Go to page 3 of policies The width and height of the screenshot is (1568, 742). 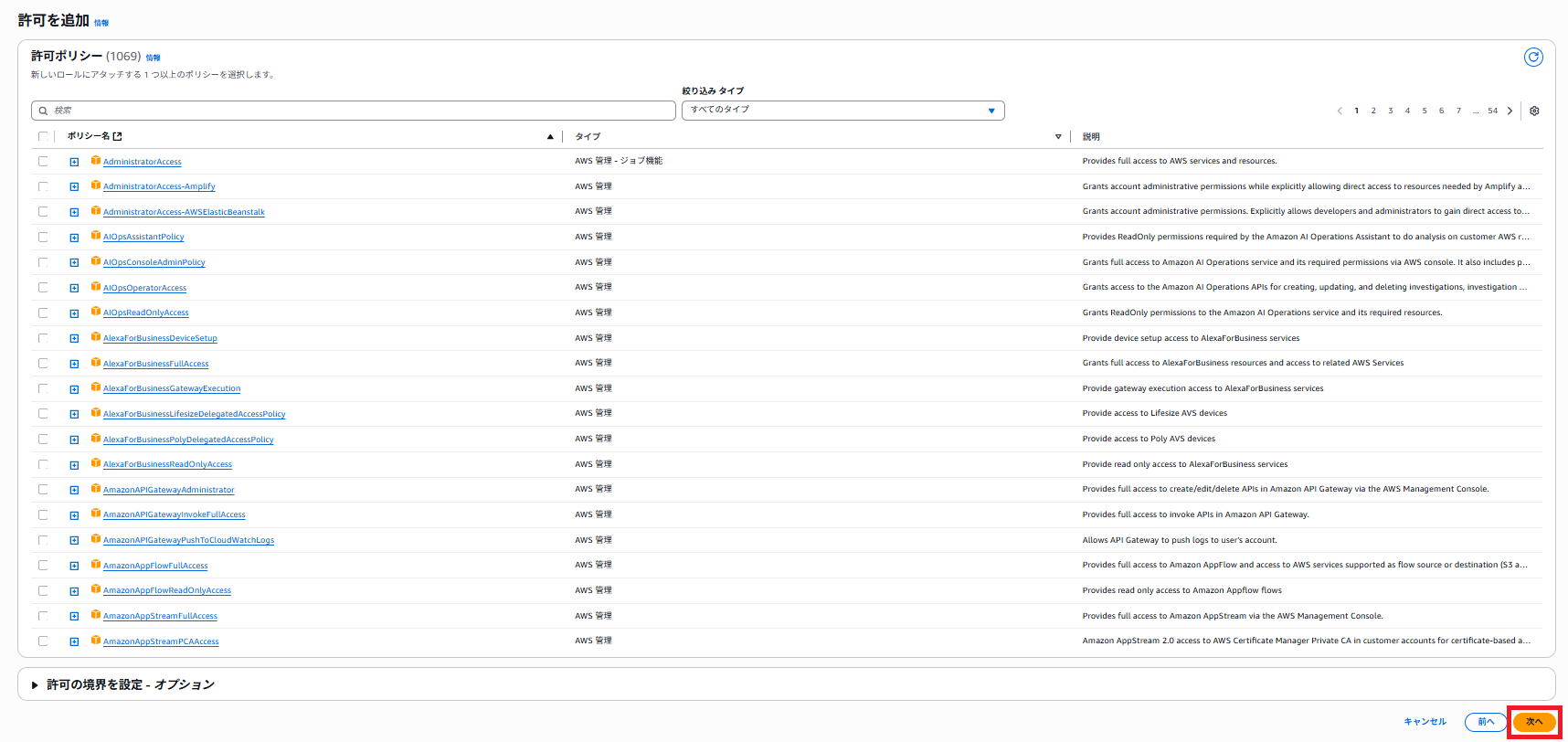tap(1391, 111)
